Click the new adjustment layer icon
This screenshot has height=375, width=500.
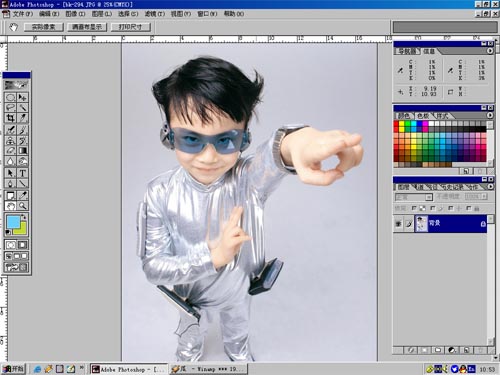point(452,350)
